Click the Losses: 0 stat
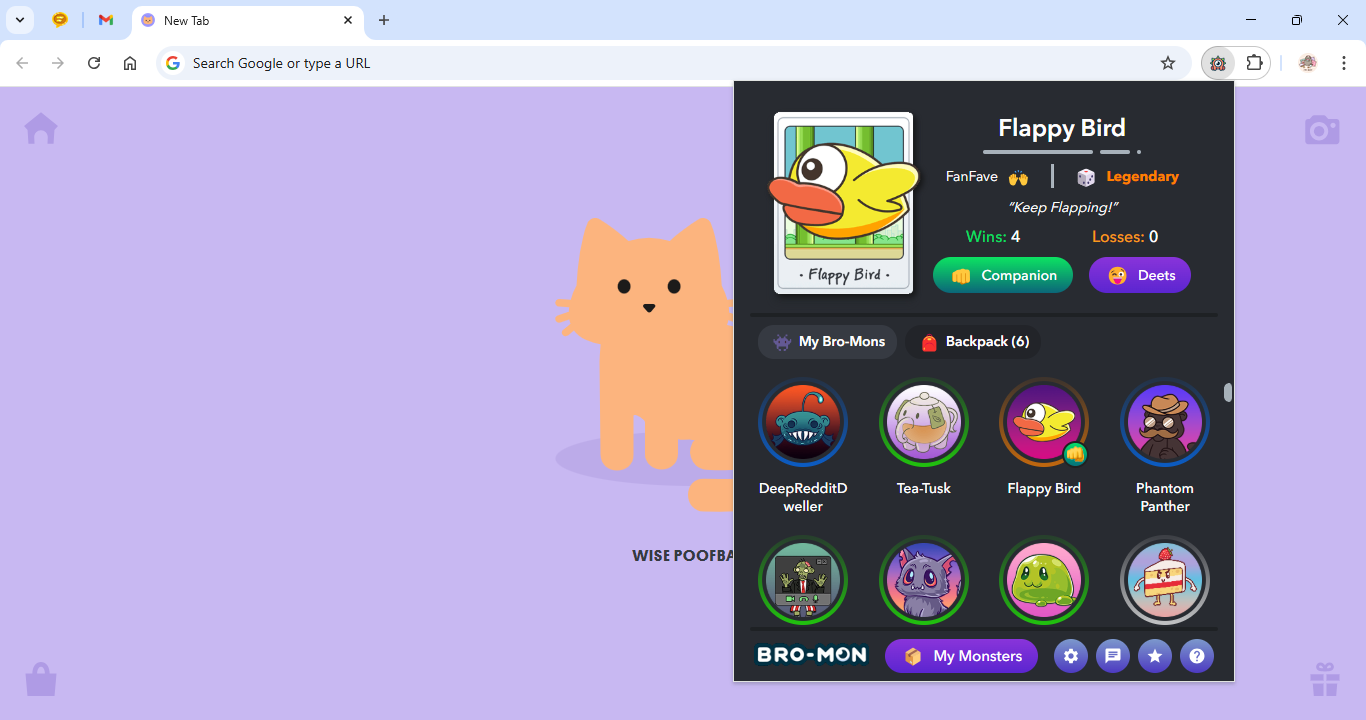The image size is (1366, 720). 1125,237
